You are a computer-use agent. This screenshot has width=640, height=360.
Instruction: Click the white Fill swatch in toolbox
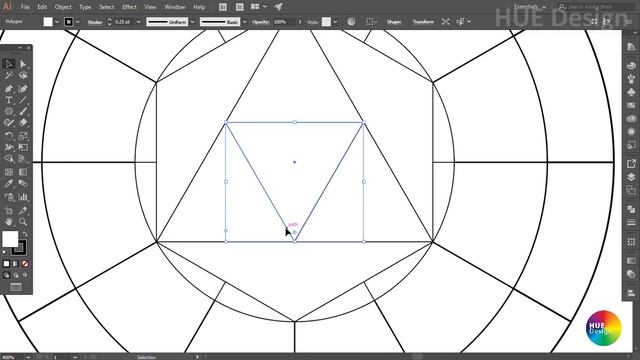pyautogui.click(x=10, y=239)
